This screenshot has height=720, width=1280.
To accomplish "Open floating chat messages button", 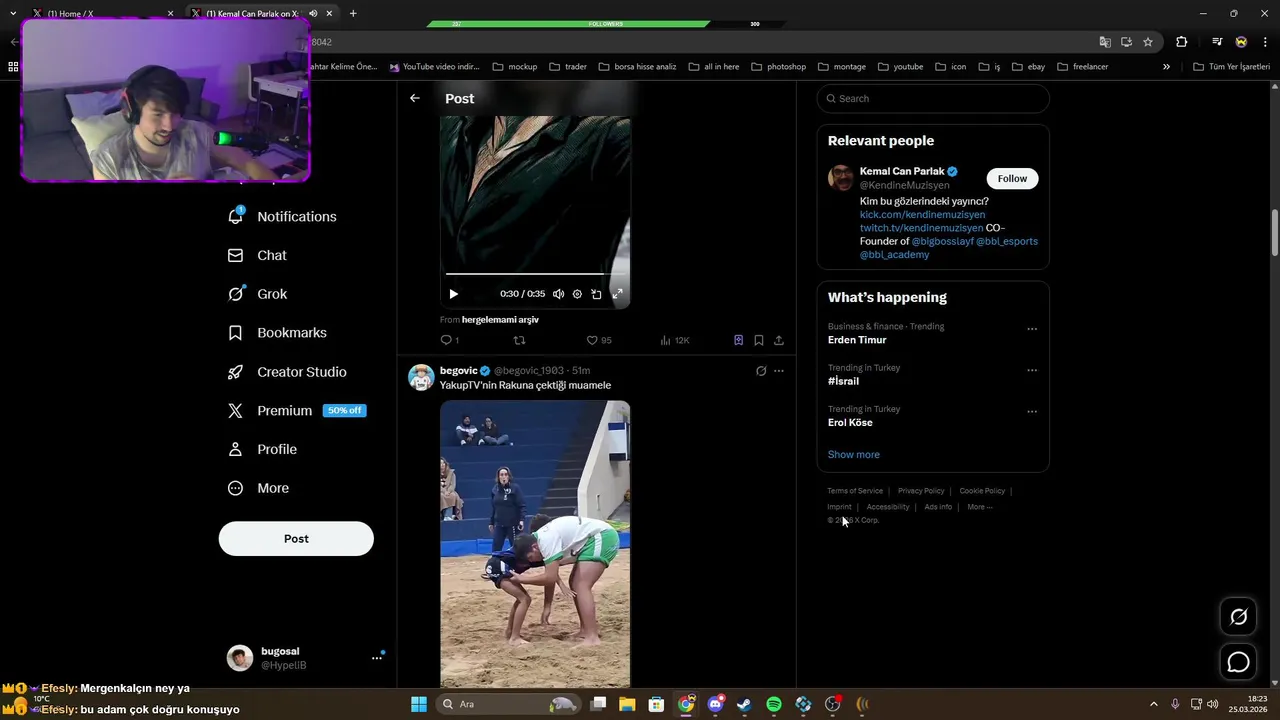I will (1238, 662).
